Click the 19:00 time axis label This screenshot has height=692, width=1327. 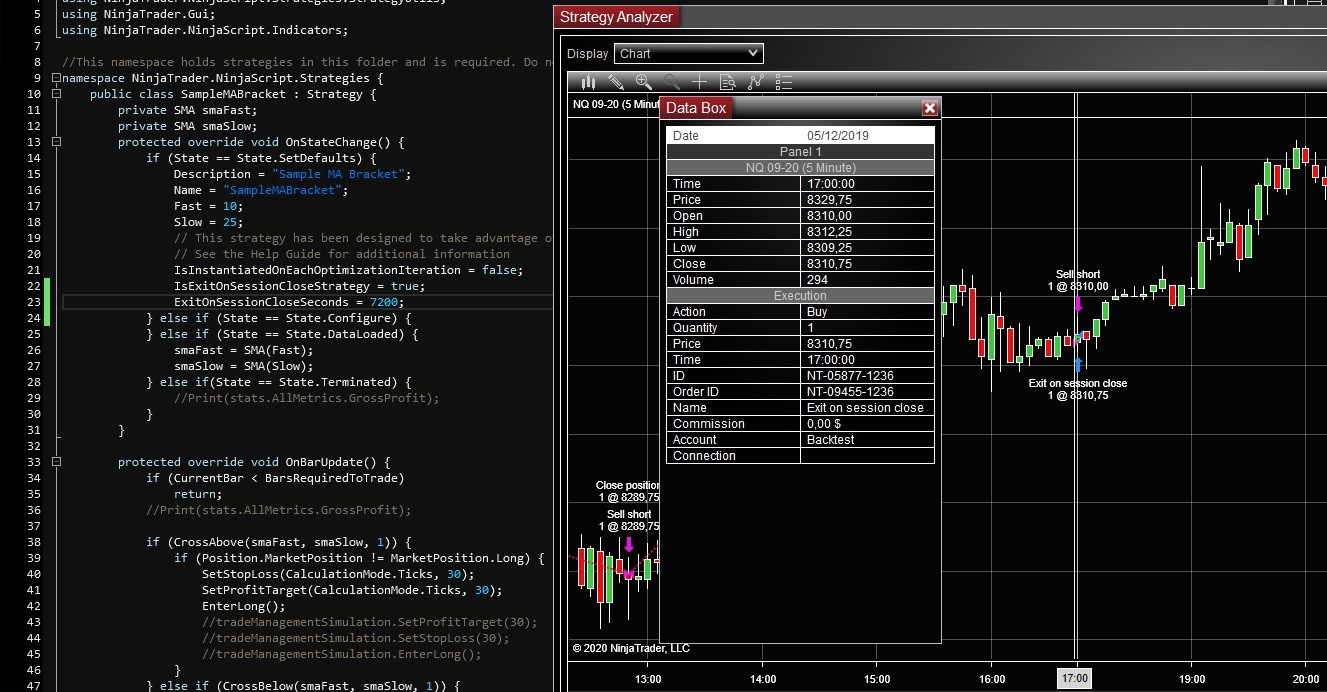1191,680
